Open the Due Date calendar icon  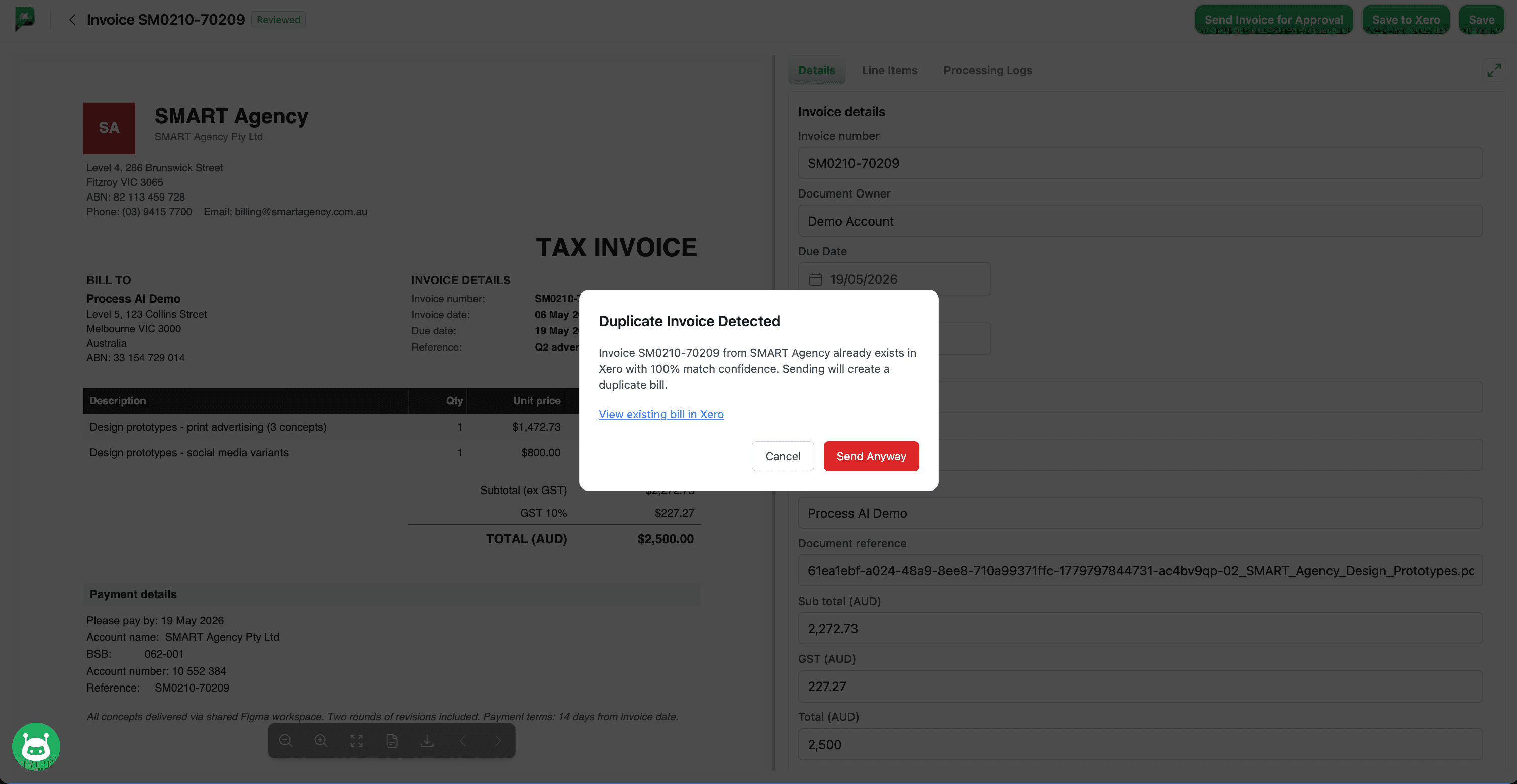pos(815,279)
